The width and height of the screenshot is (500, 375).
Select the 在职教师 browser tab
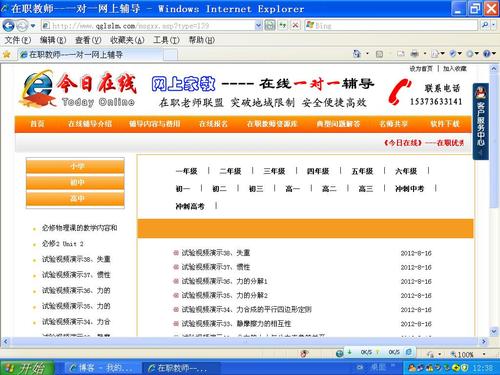coord(90,55)
